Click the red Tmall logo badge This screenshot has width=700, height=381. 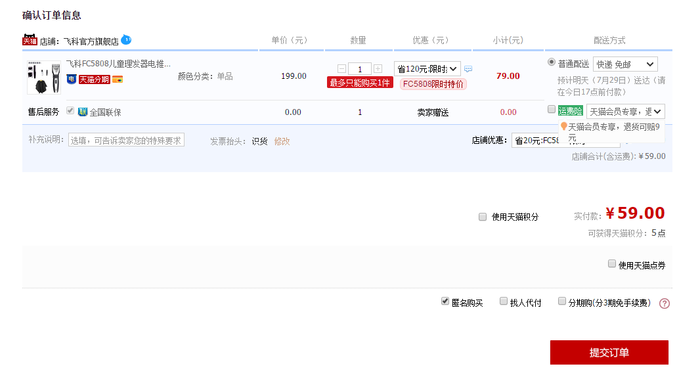coord(29,40)
